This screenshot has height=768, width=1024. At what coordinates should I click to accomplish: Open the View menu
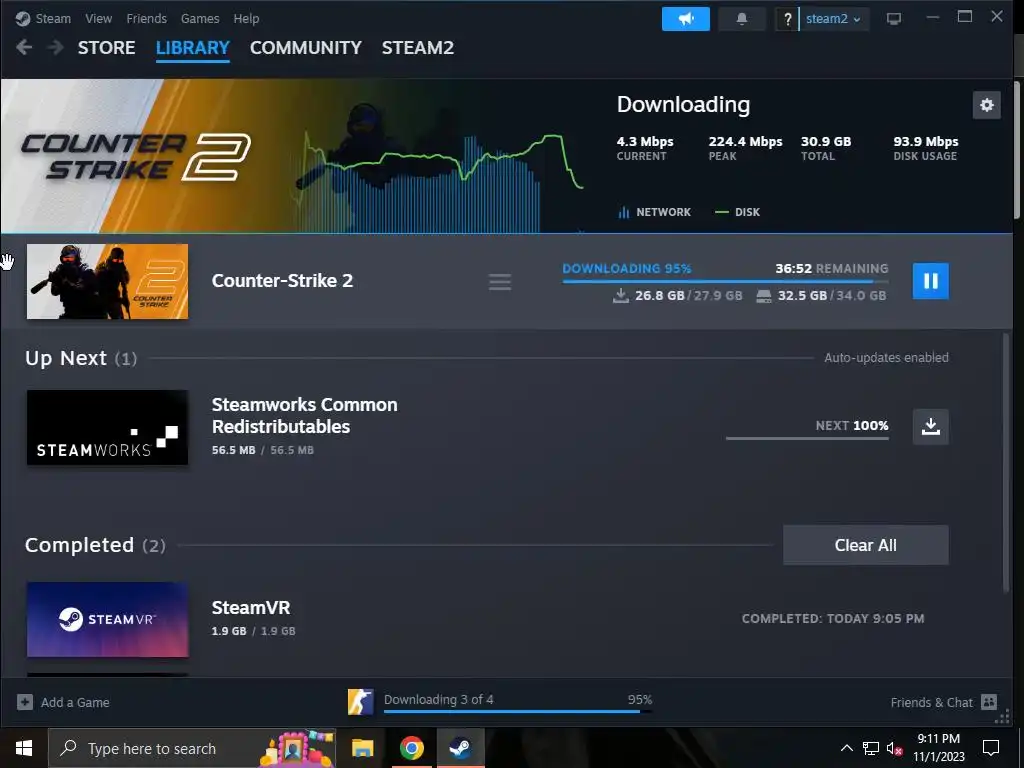click(x=99, y=18)
